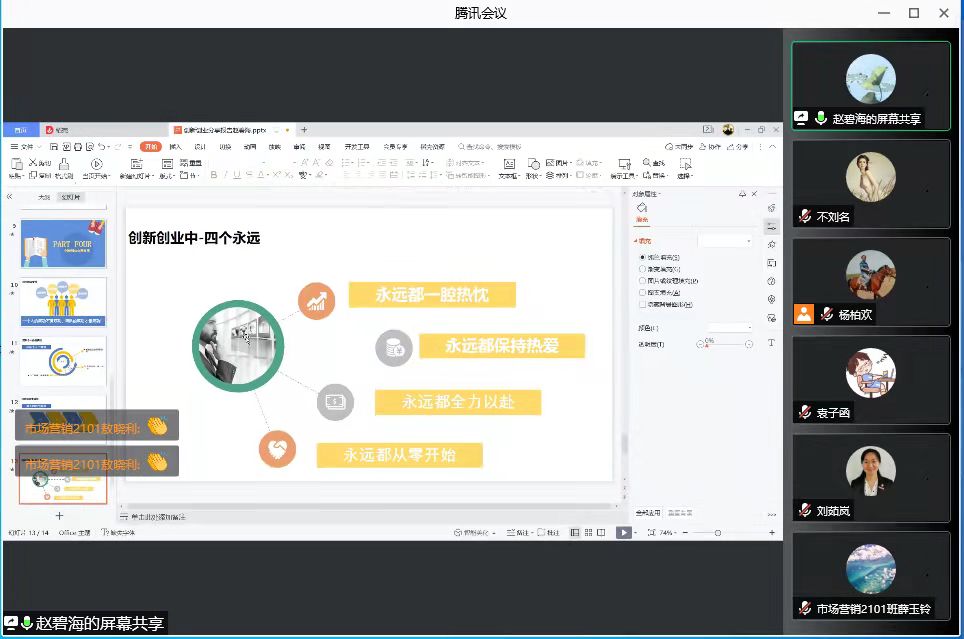
Task: Open the color (颜色) dropdown
Action: tap(731, 327)
